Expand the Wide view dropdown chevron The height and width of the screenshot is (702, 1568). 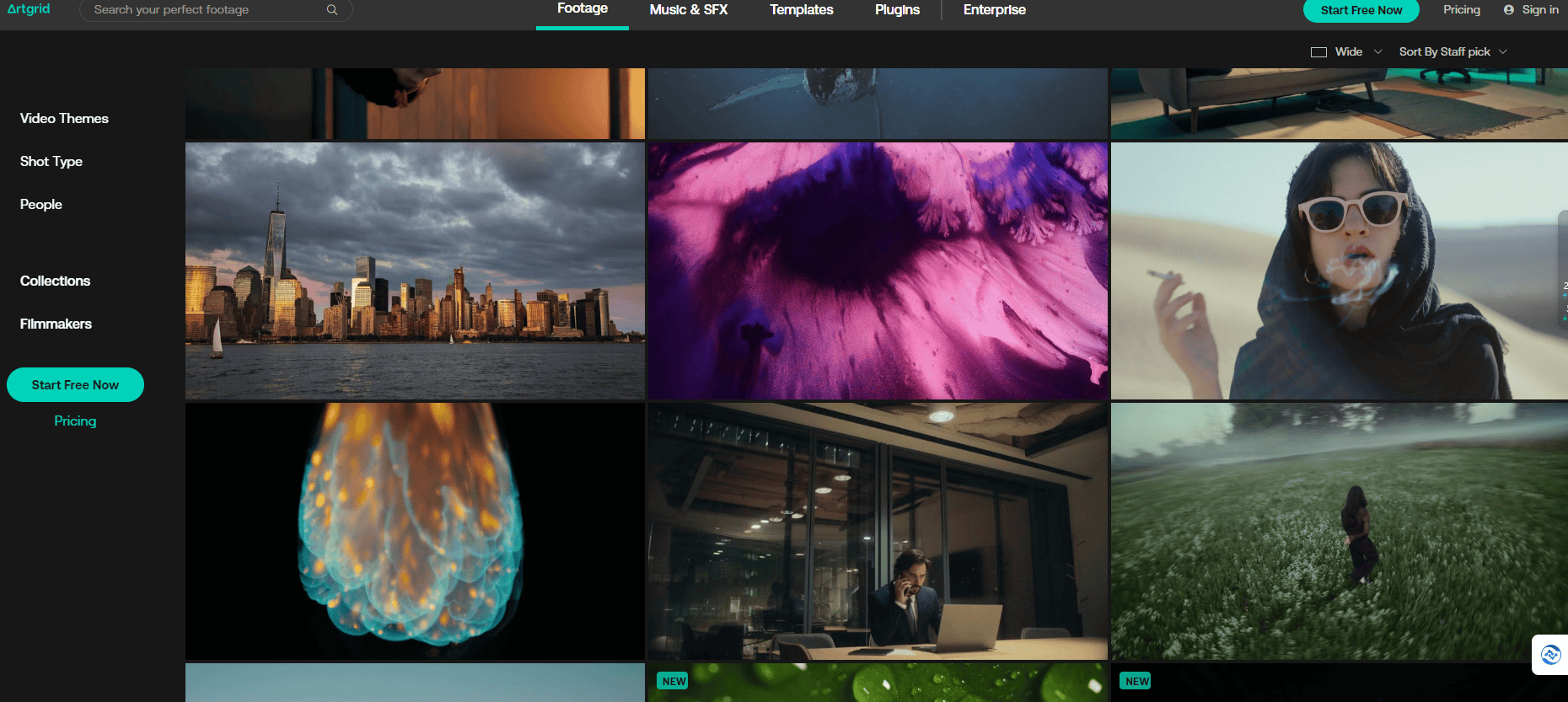[x=1378, y=52]
